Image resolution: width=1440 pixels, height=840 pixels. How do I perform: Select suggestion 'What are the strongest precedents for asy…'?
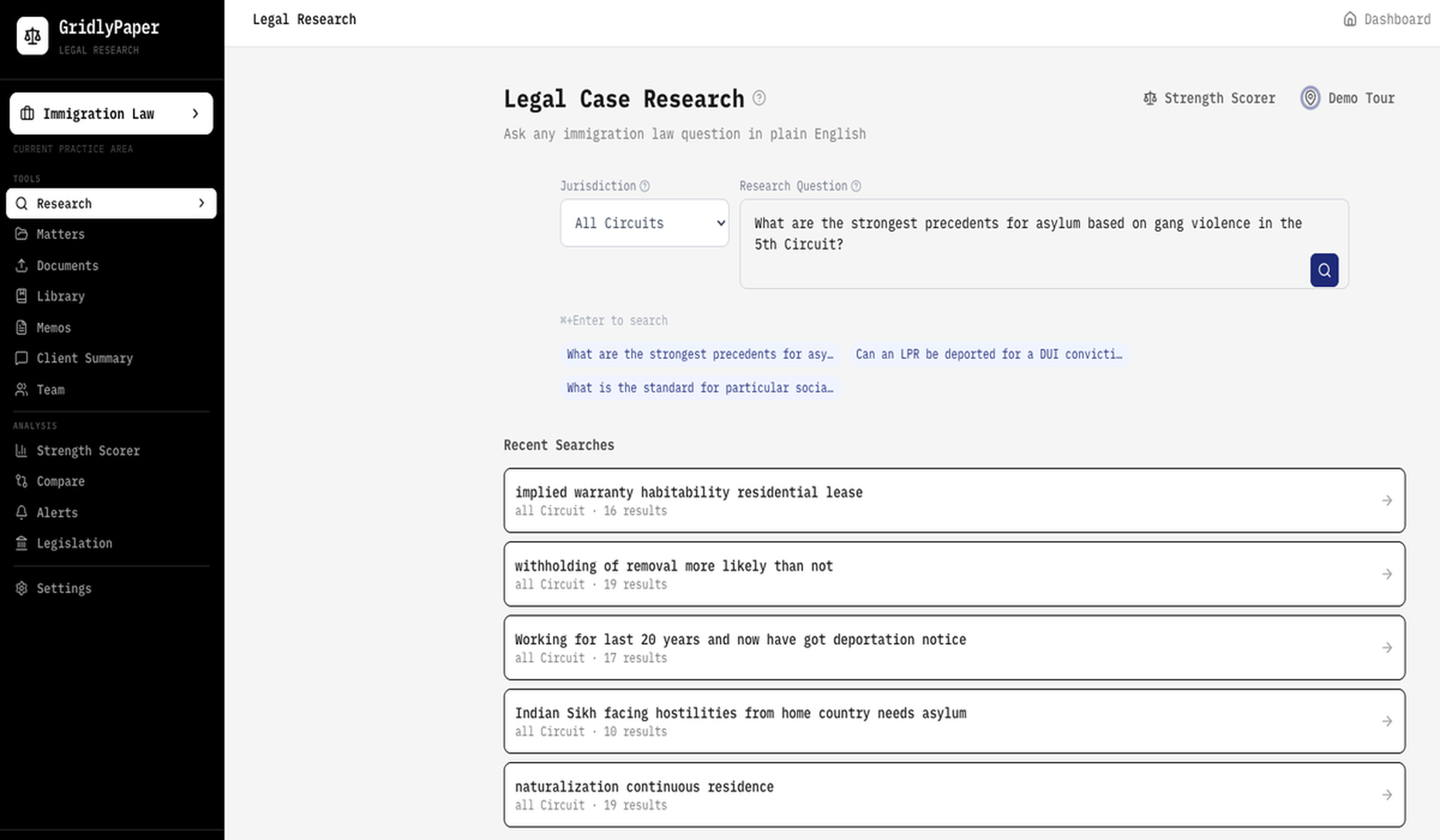700,354
